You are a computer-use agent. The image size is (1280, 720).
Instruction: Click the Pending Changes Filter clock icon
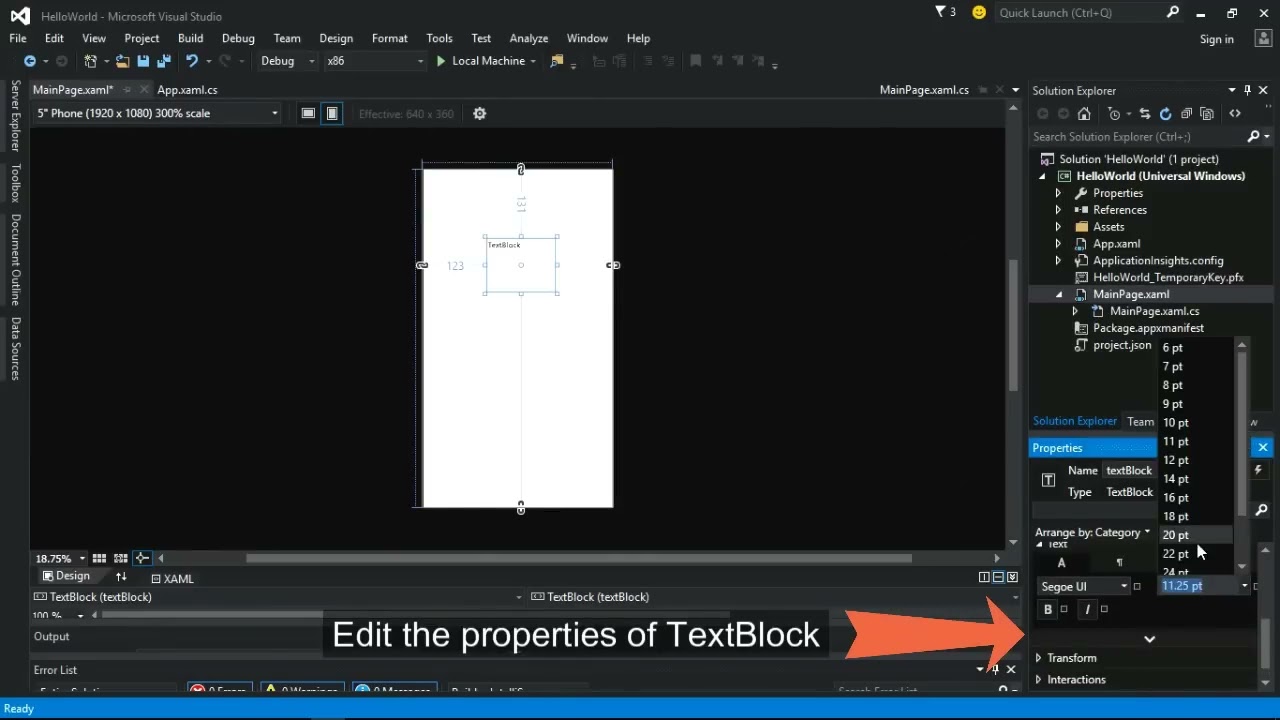[1114, 113]
